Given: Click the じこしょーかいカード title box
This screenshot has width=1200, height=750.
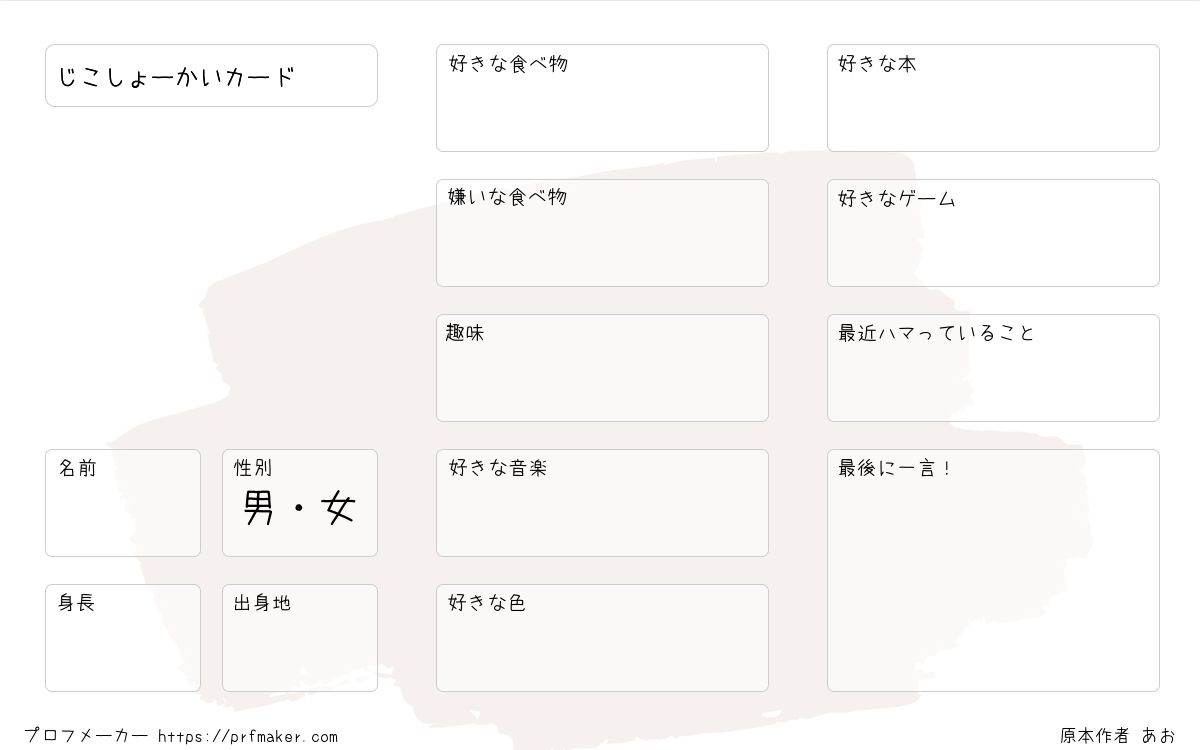Looking at the screenshot, I should coord(211,75).
